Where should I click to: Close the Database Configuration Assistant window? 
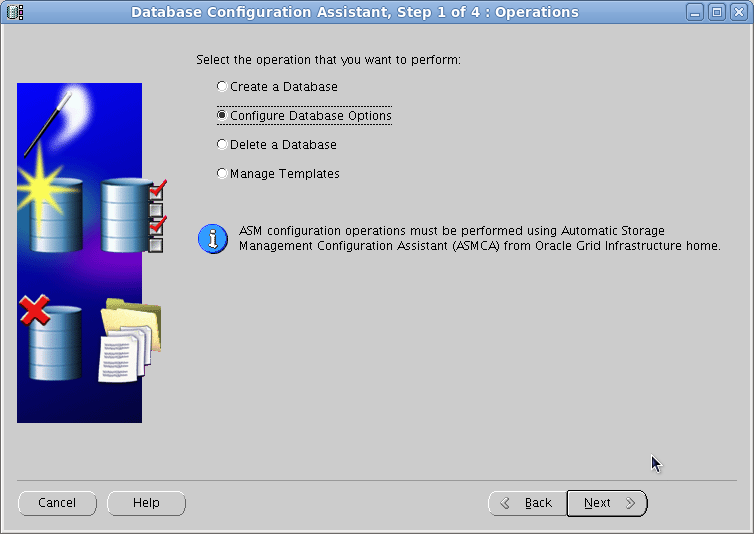739,12
